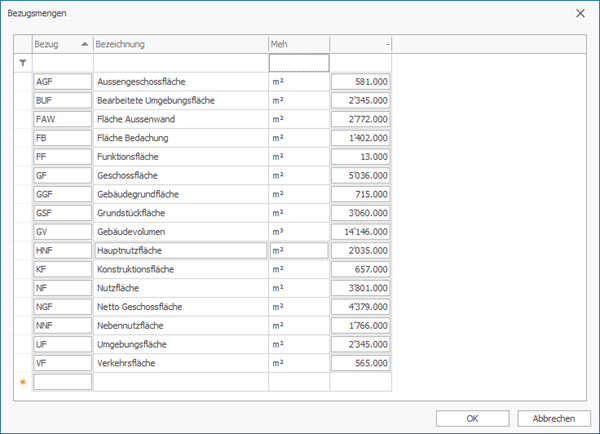Sort by the Bezeichnung column header

tap(180, 44)
